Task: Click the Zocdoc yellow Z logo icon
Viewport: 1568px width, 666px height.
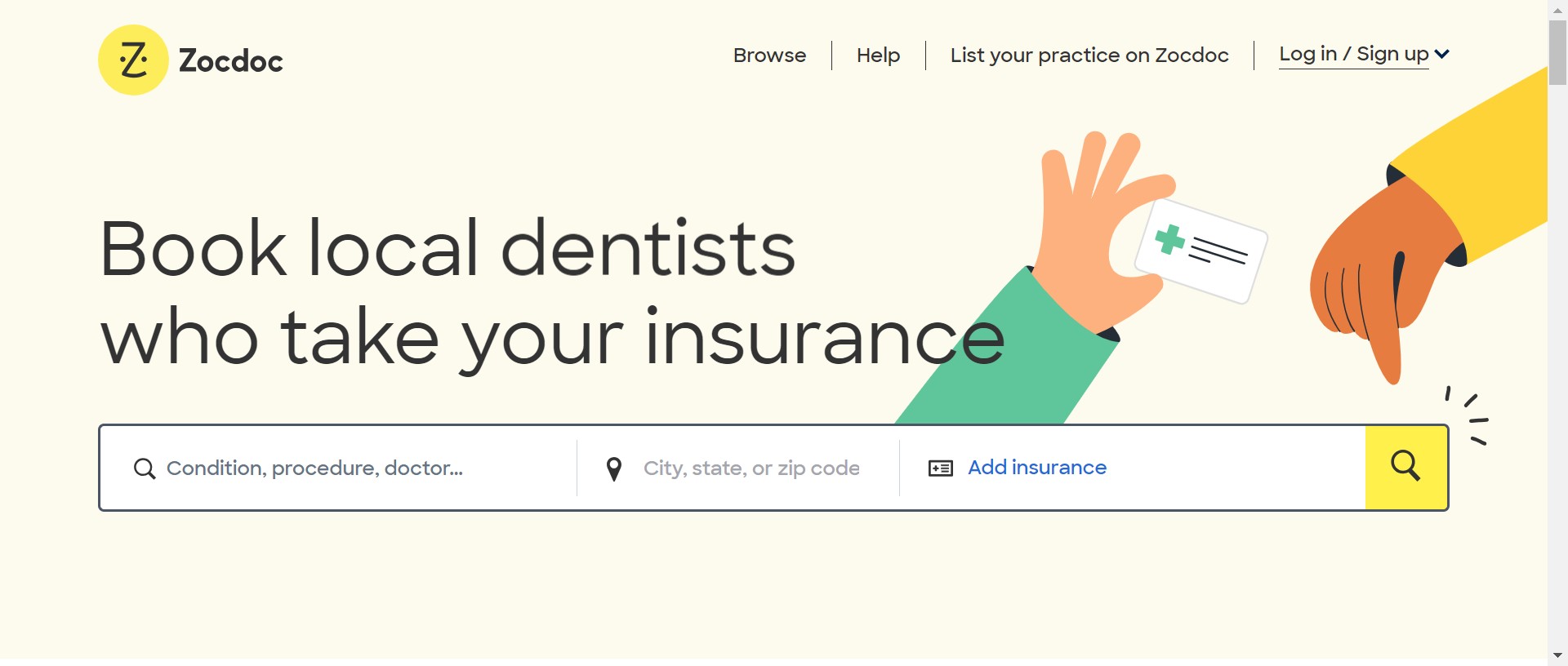Action: click(133, 60)
